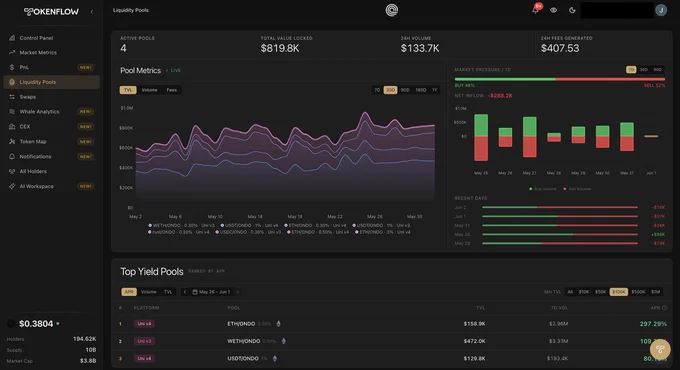Image resolution: width=680 pixels, height=370 pixels.
Task: Click the Whale Analytics icon
Action: (x=12, y=111)
